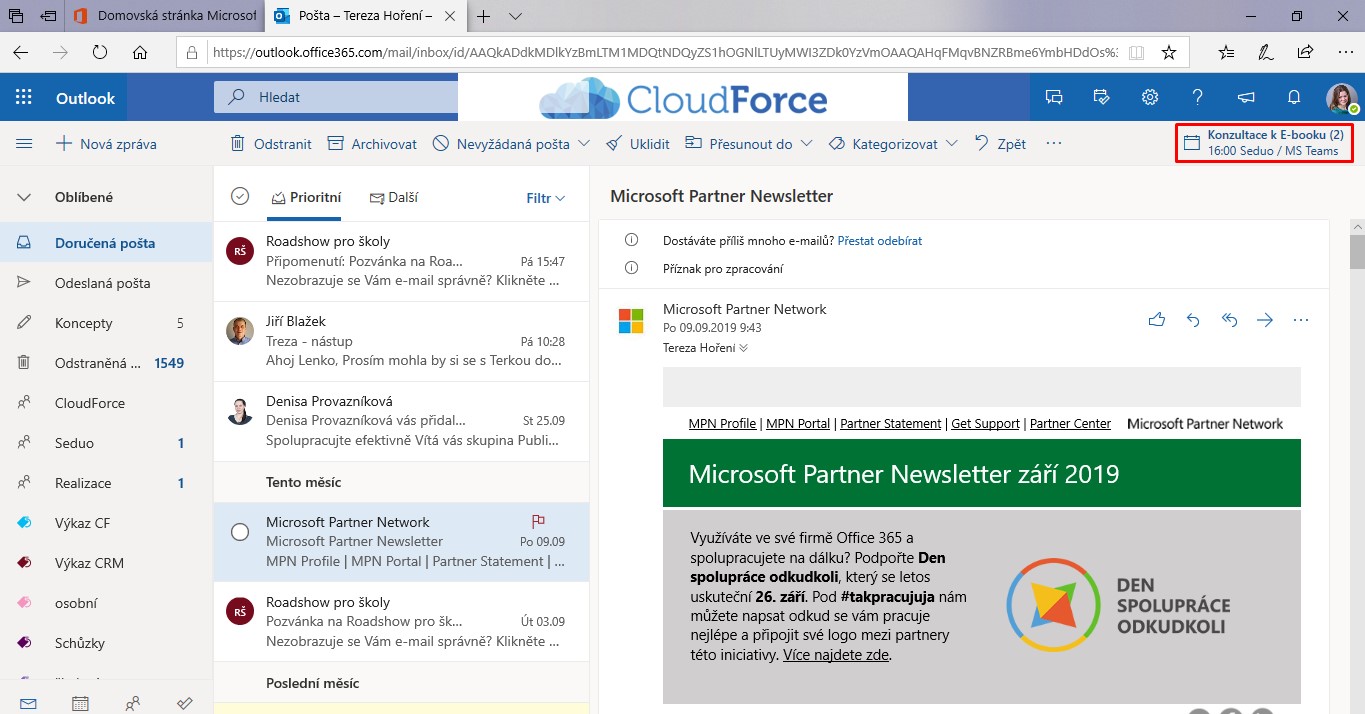Like the message with thumbs up
The height and width of the screenshot is (714, 1365).
coord(1157,320)
